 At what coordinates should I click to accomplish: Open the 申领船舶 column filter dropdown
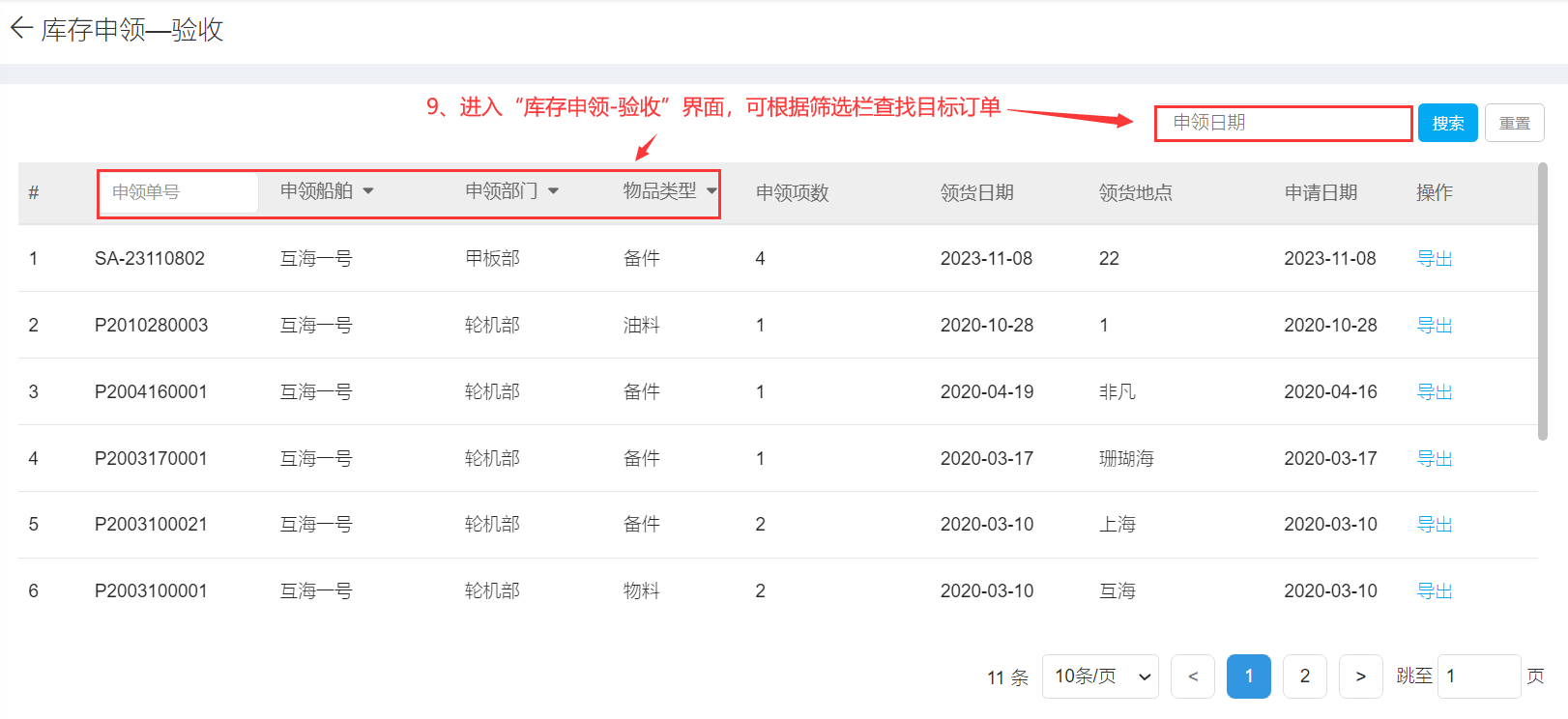(327, 191)
